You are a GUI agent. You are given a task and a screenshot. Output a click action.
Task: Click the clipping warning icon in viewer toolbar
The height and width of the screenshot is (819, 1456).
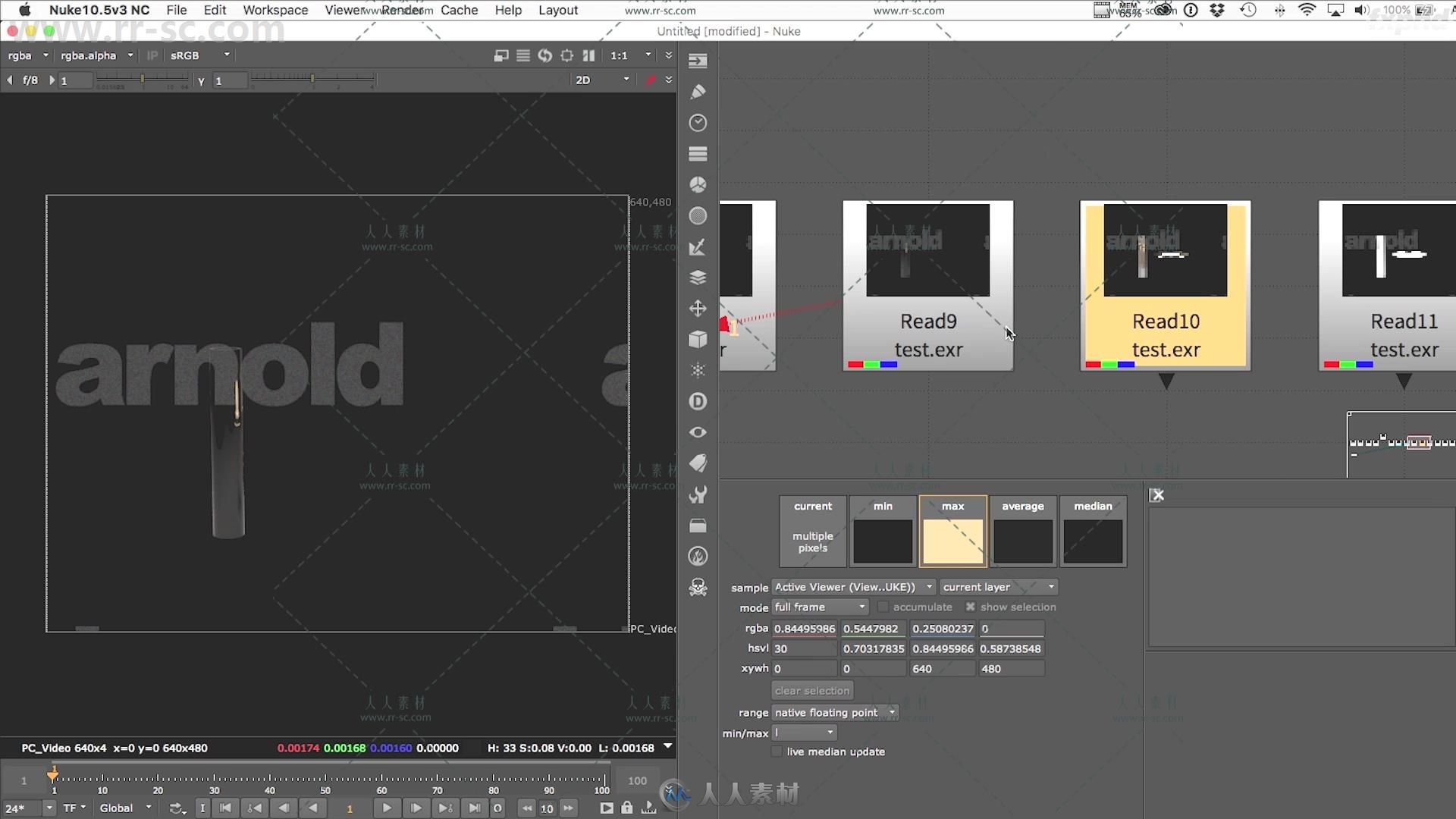(x=501, y=55)
